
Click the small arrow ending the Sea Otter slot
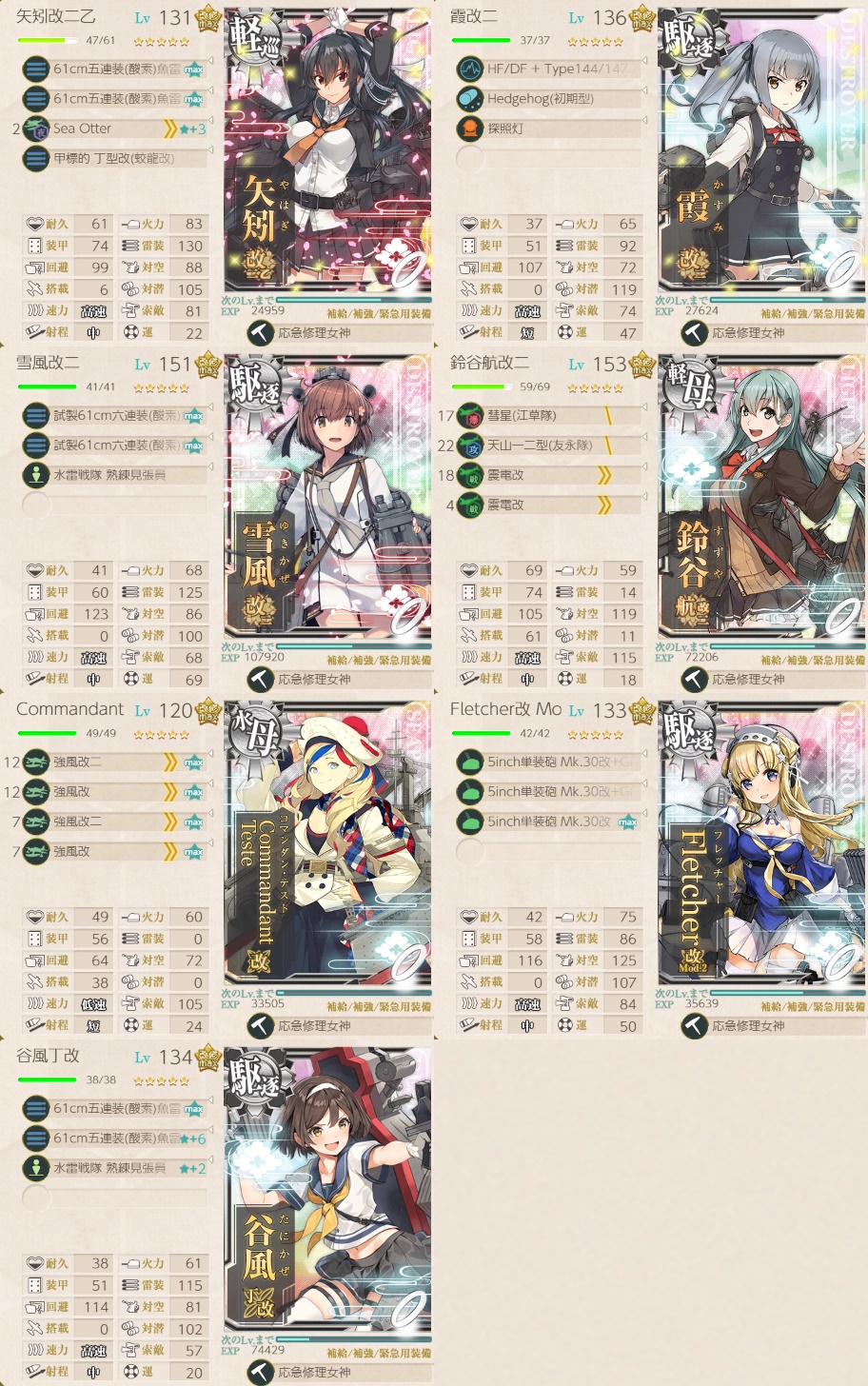211,120
